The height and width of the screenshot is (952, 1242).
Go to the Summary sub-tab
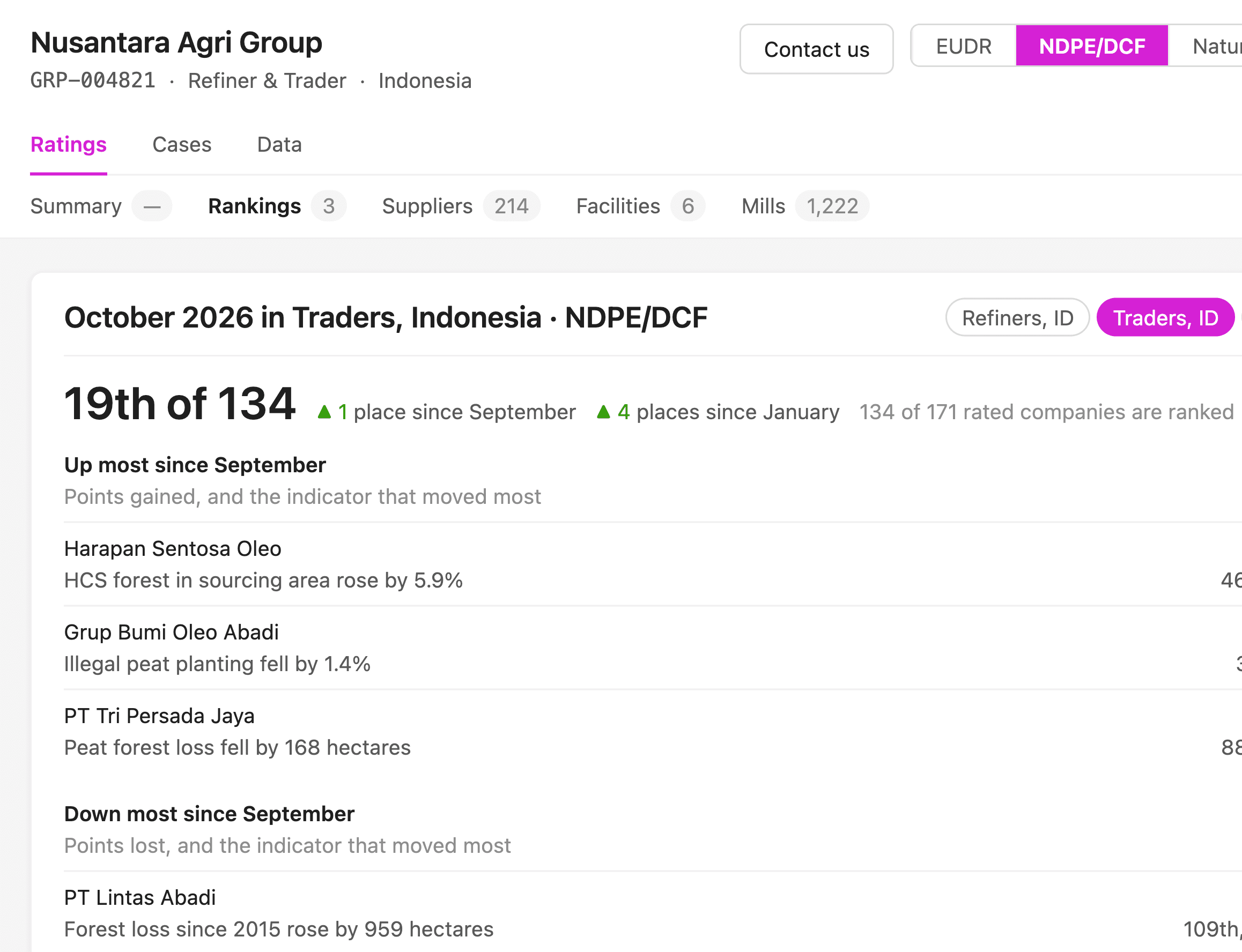[101, 206]
